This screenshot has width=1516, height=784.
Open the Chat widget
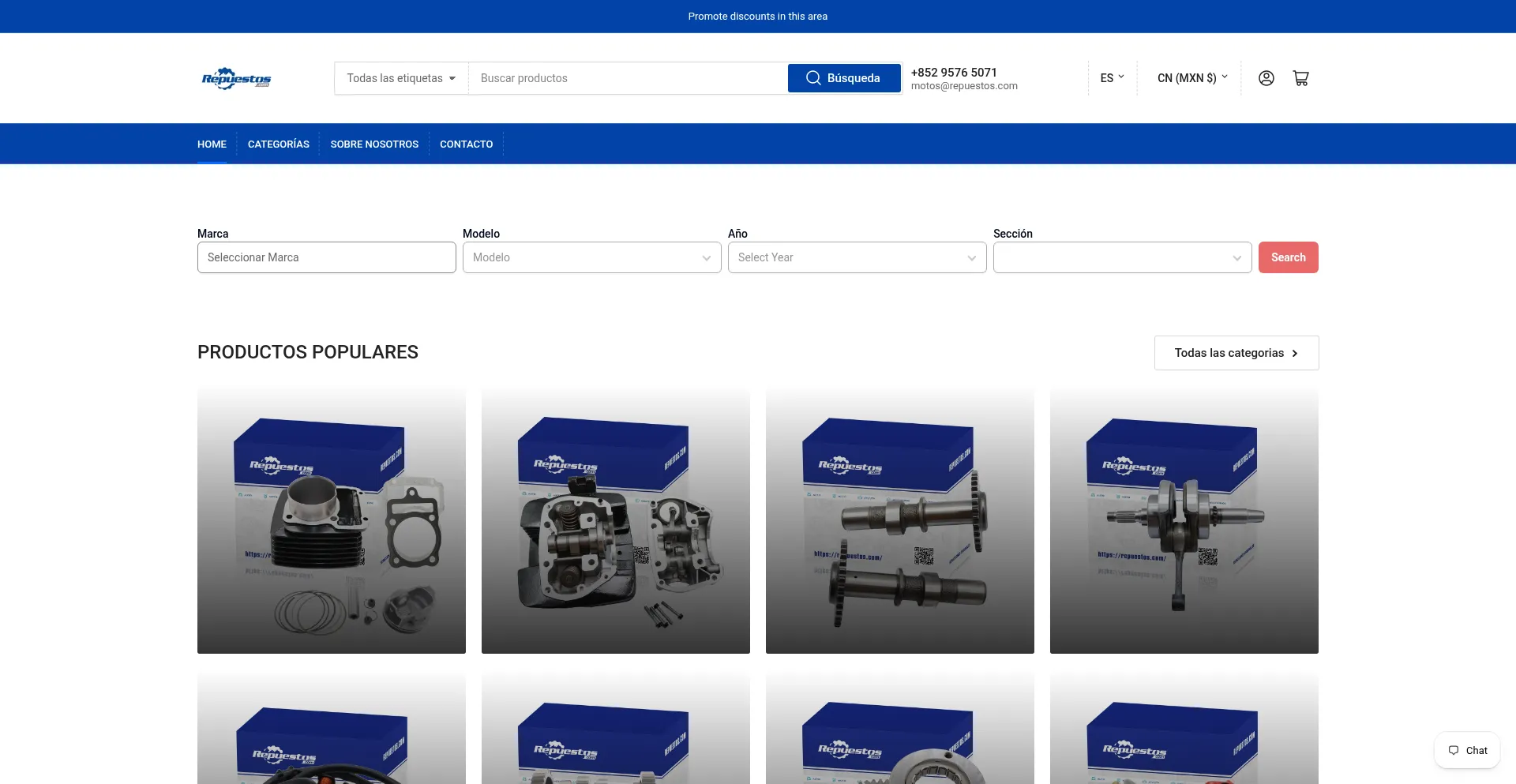pyautogui.click(x=1467, y=751)
